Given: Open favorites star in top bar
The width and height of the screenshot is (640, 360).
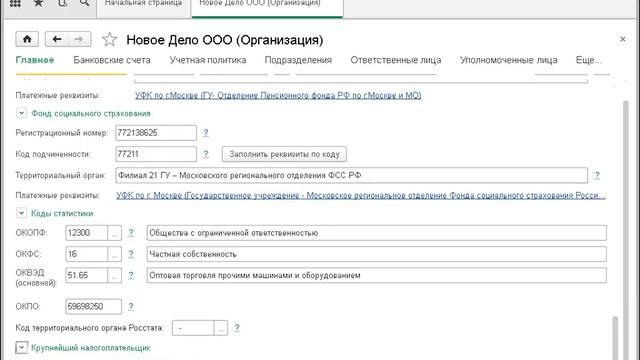Looking at the screenshot, I should click(x=38, y=3).
